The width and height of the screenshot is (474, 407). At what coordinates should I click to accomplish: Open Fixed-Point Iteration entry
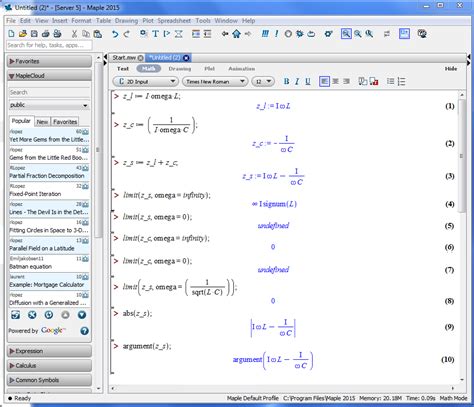pos(49,190)
